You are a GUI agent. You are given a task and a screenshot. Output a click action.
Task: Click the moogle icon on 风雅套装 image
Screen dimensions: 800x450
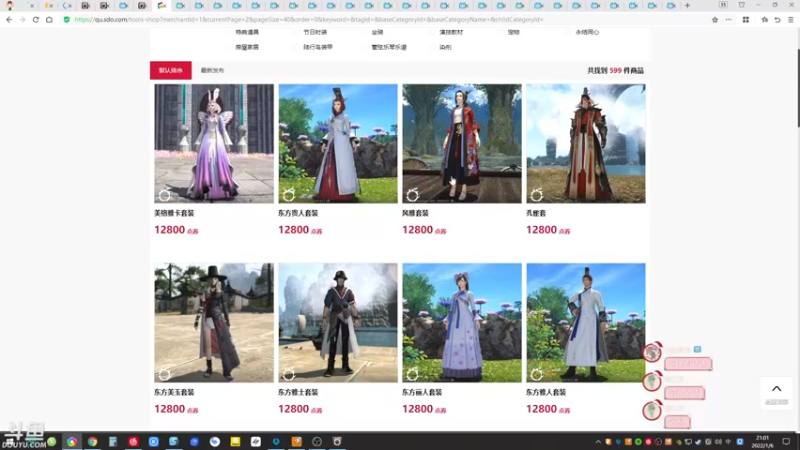pos(412,194)
